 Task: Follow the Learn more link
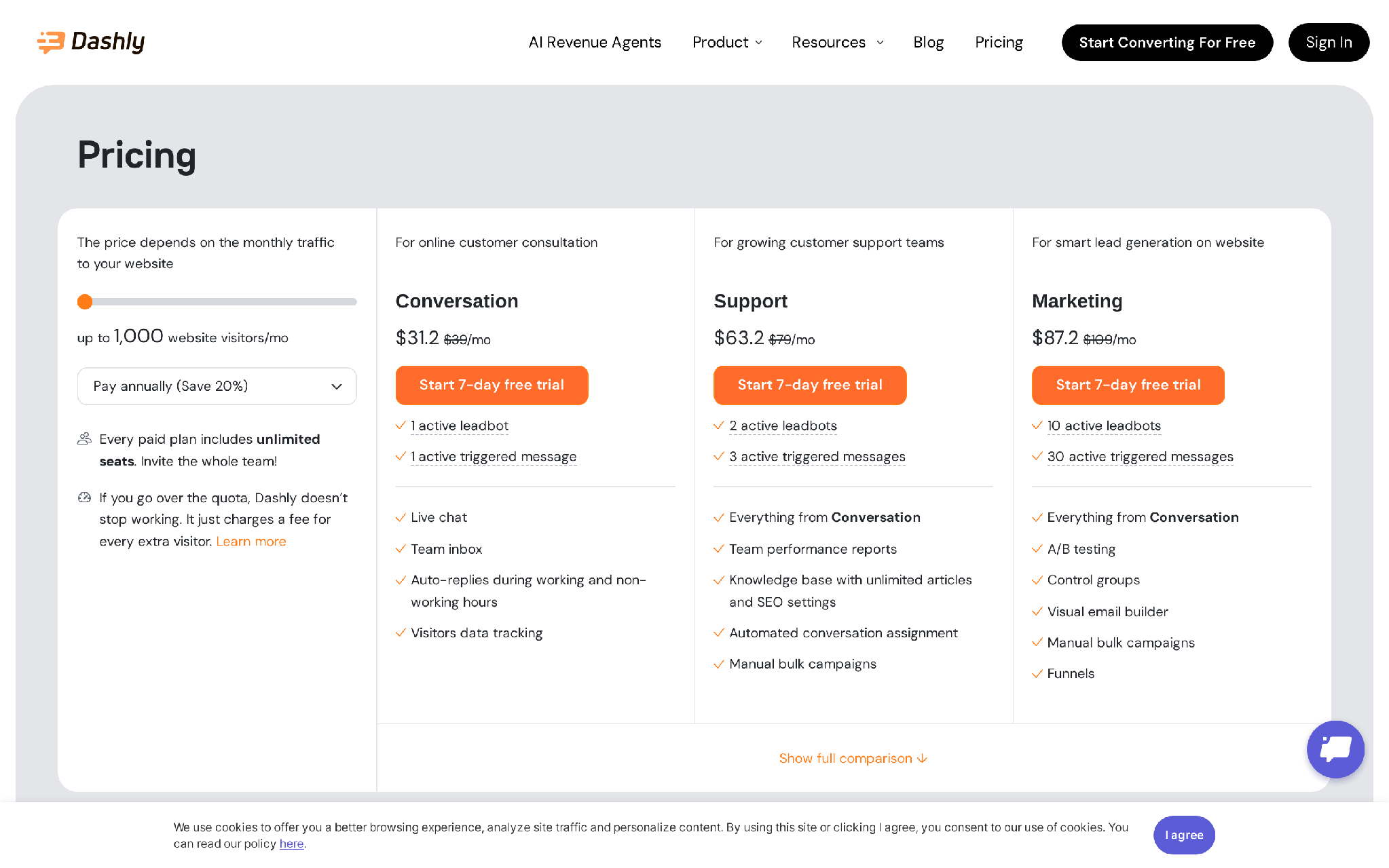click(251, 542)
